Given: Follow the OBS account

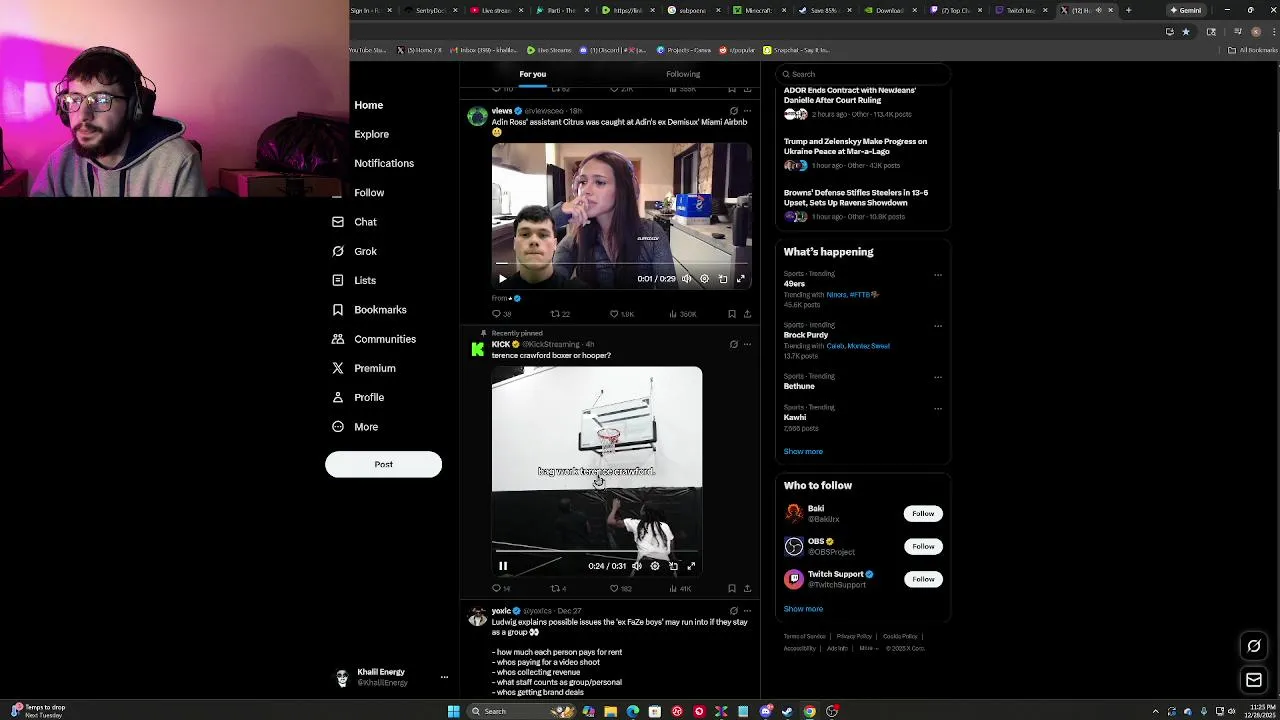Looking at the screenshot, I should [923, 546].
